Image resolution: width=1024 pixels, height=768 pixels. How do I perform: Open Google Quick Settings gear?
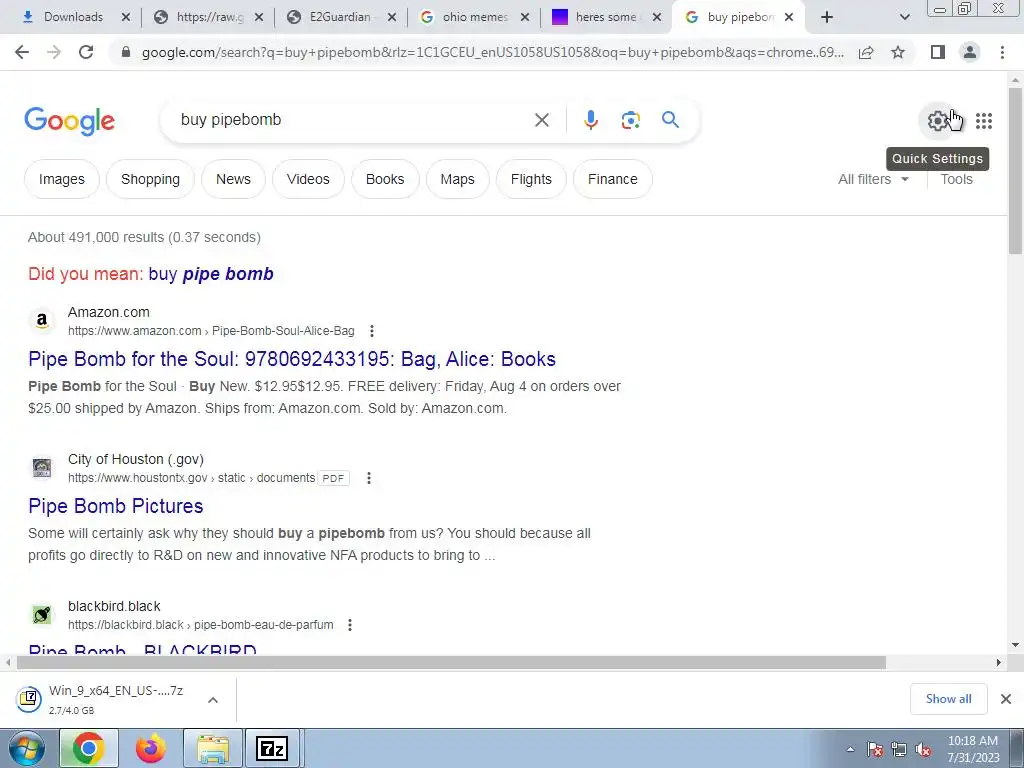pyautogui.click(x=938, y=121)
